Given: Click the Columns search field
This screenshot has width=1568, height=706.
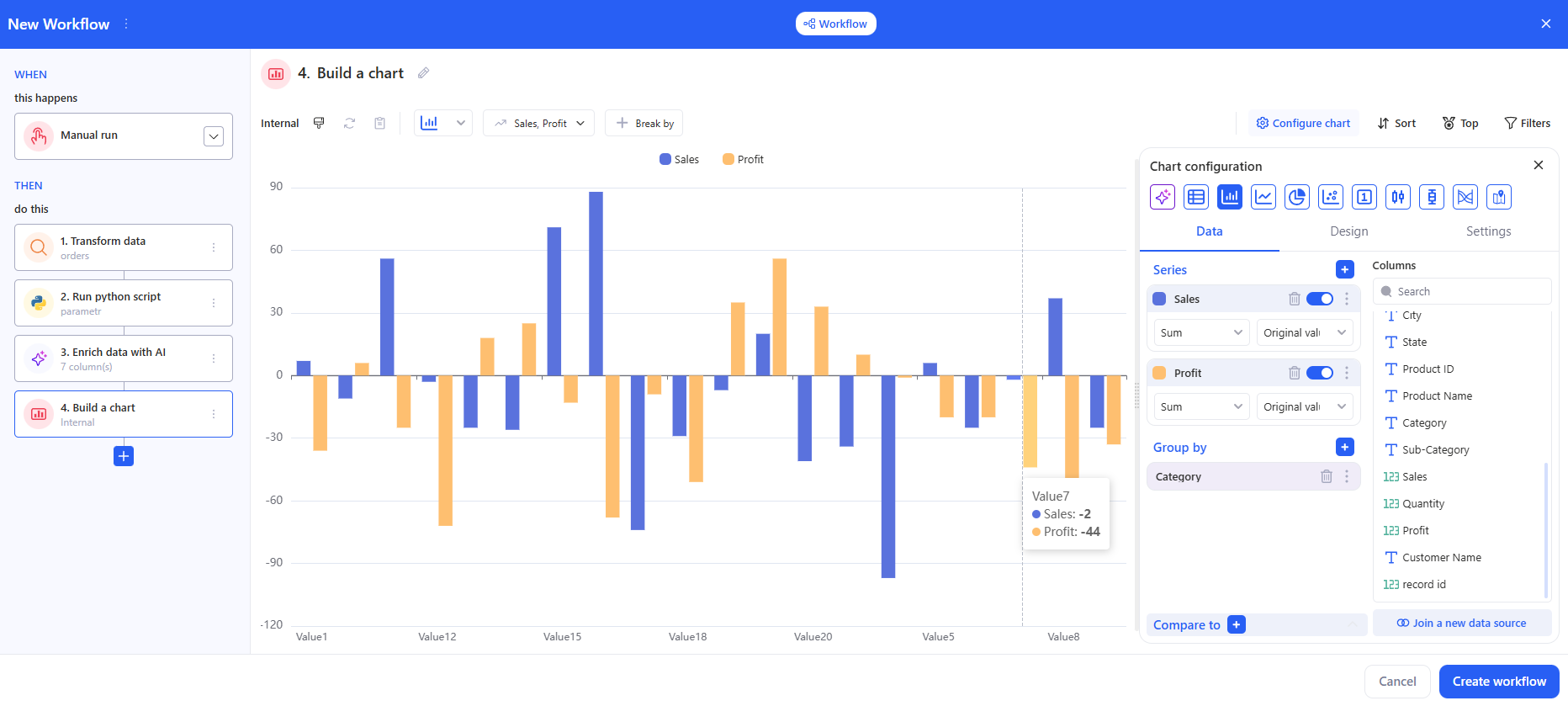Looking at the screenshot, I should (1468, 291).
